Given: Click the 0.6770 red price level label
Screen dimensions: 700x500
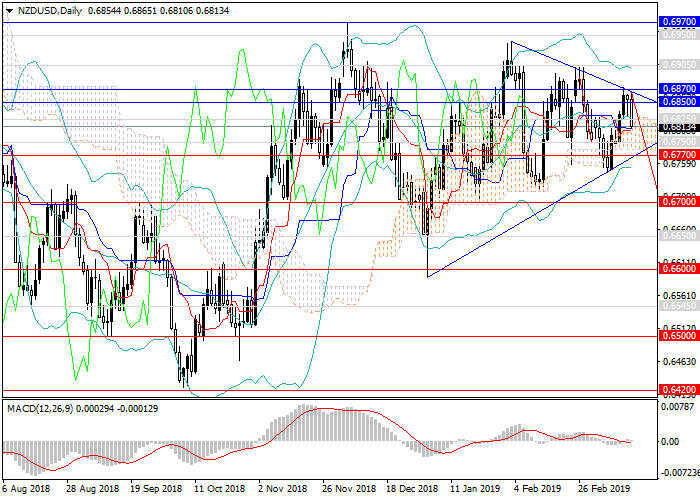Looking at the screenshot, I should click(678, 156).
